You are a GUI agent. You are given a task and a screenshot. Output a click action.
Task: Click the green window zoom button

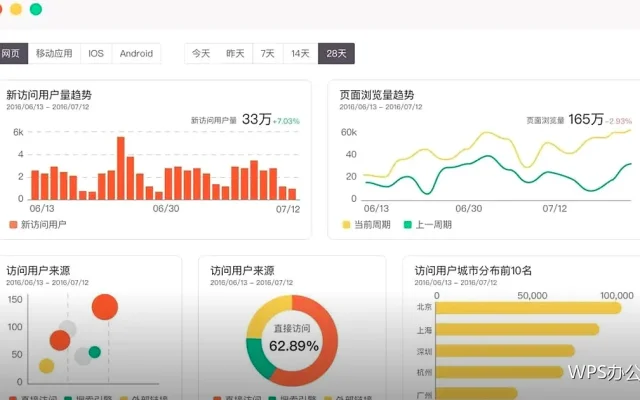36,9
